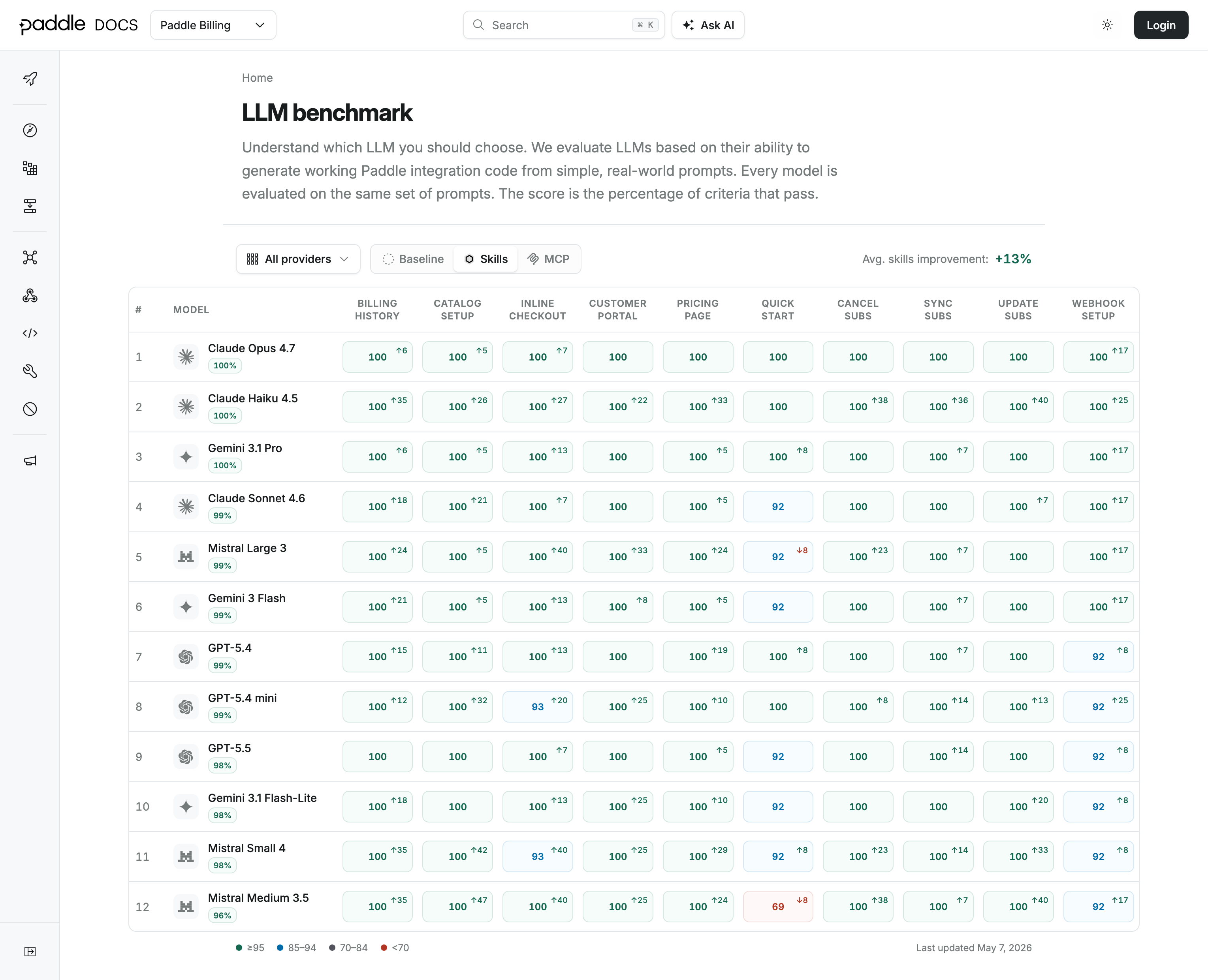1208x980 pixels.
Task: Open the megaphone announcements sidebar icon
Action: pos(30,461)
